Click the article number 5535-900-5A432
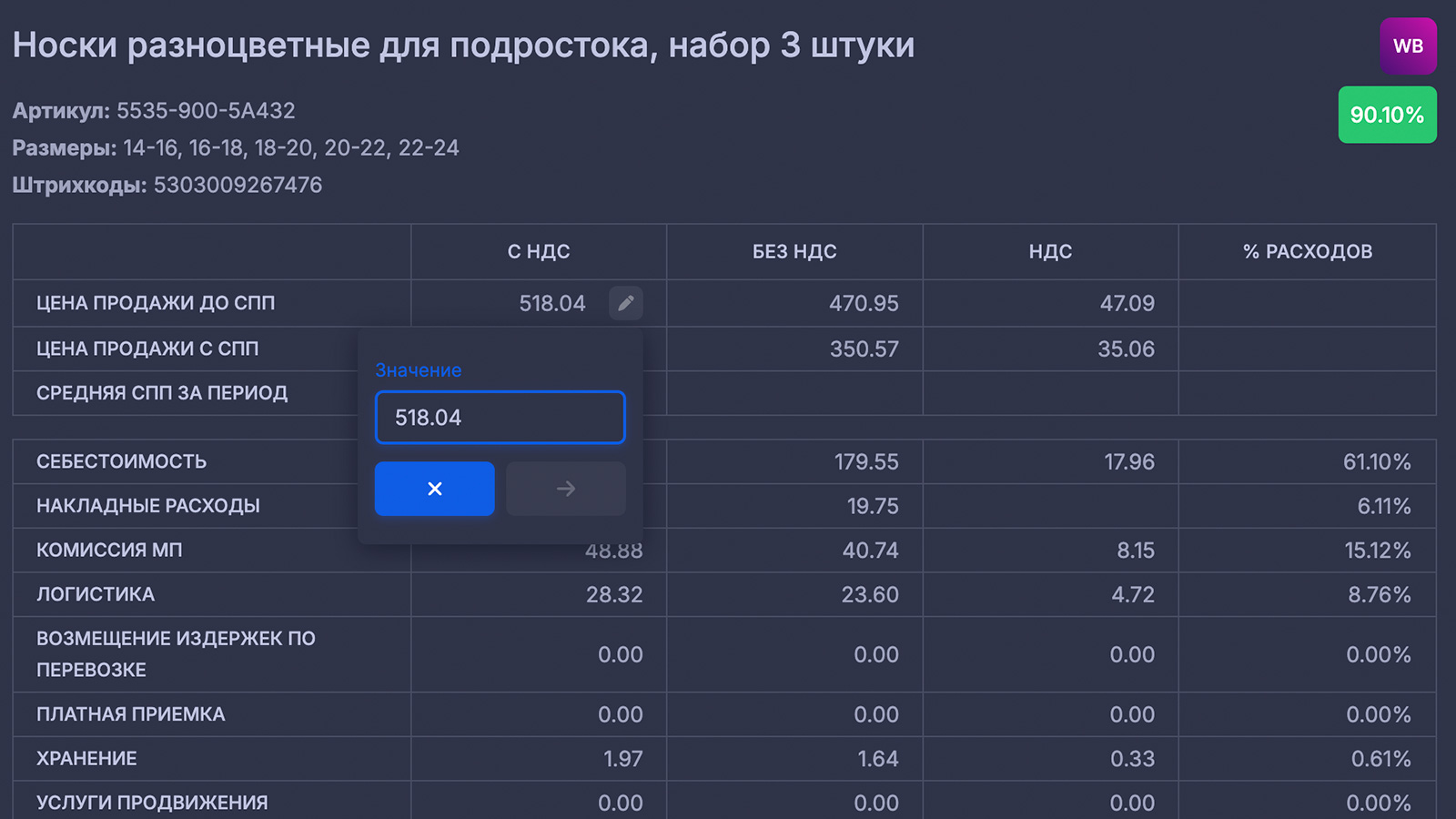 pos(206,111)
